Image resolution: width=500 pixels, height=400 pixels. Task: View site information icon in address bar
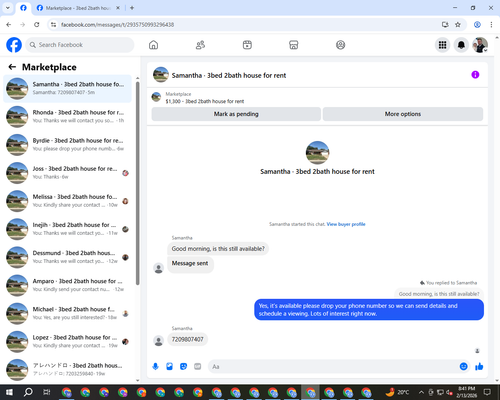[53, 25]
